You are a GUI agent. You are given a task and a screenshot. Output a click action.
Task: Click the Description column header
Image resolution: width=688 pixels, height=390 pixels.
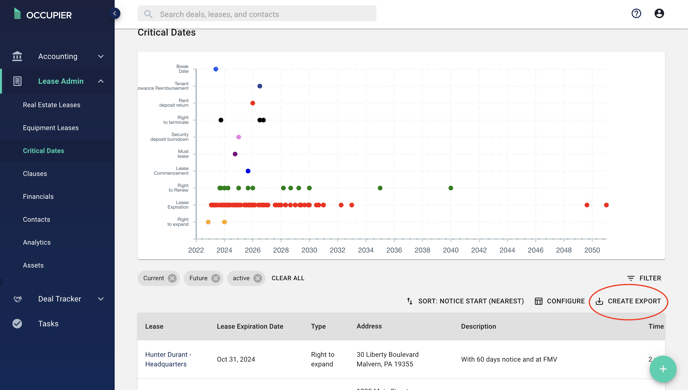(x=478, y=326)
